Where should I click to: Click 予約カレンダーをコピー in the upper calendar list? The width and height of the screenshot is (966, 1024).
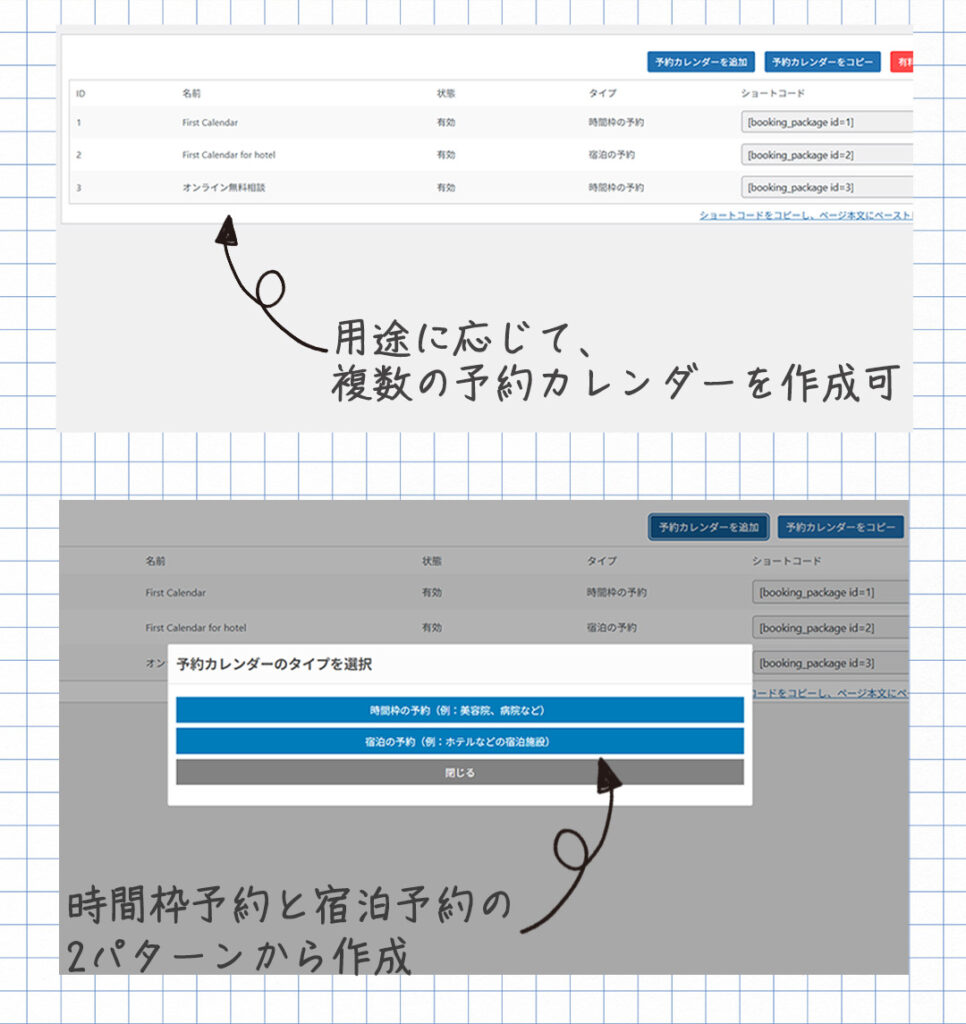pos(822,62)
